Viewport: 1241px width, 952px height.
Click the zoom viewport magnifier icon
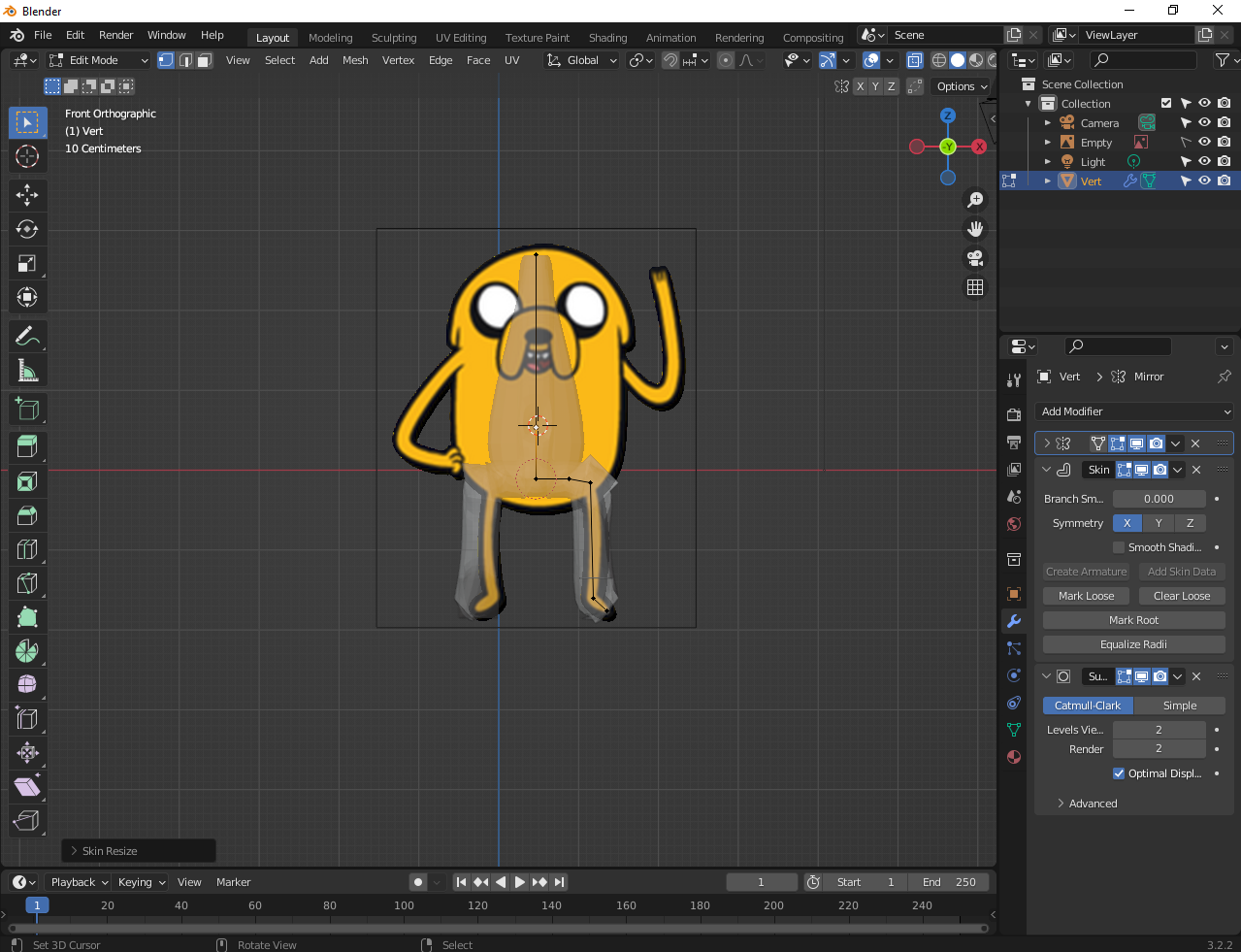point(975,200)
